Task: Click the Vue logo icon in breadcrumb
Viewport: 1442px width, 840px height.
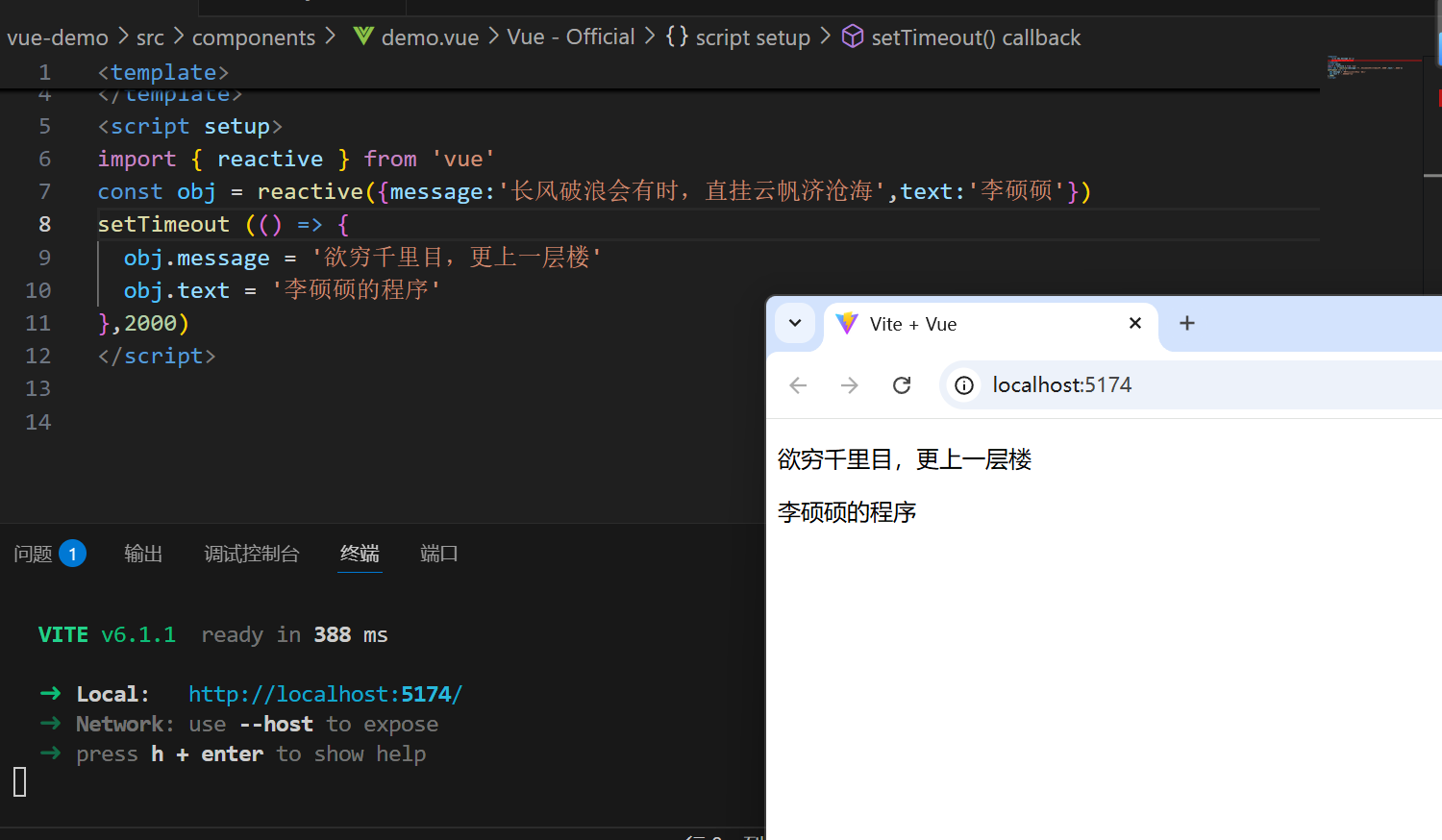Action: (363, 37)
